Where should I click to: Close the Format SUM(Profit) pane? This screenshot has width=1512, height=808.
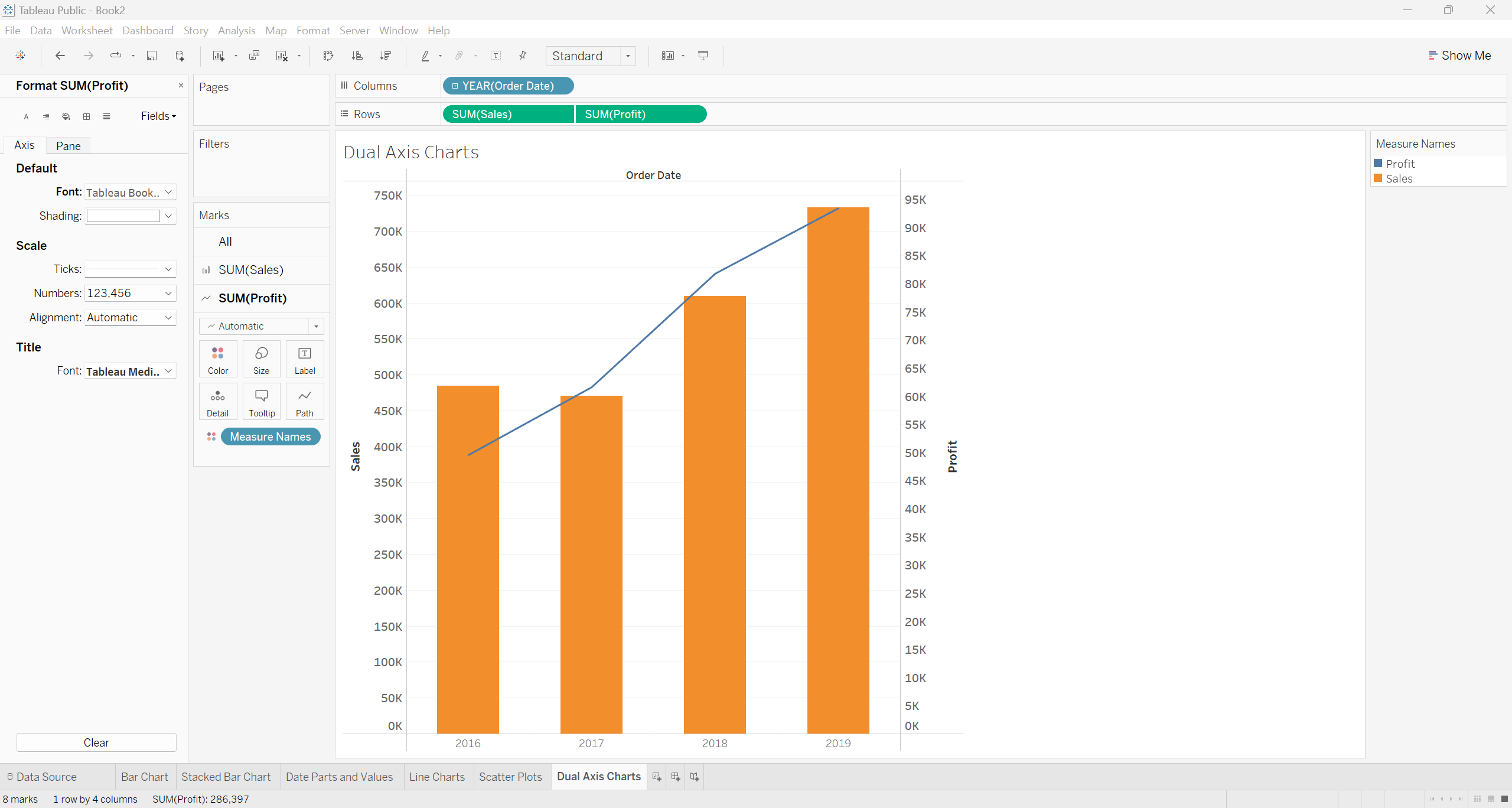(181, 86)
